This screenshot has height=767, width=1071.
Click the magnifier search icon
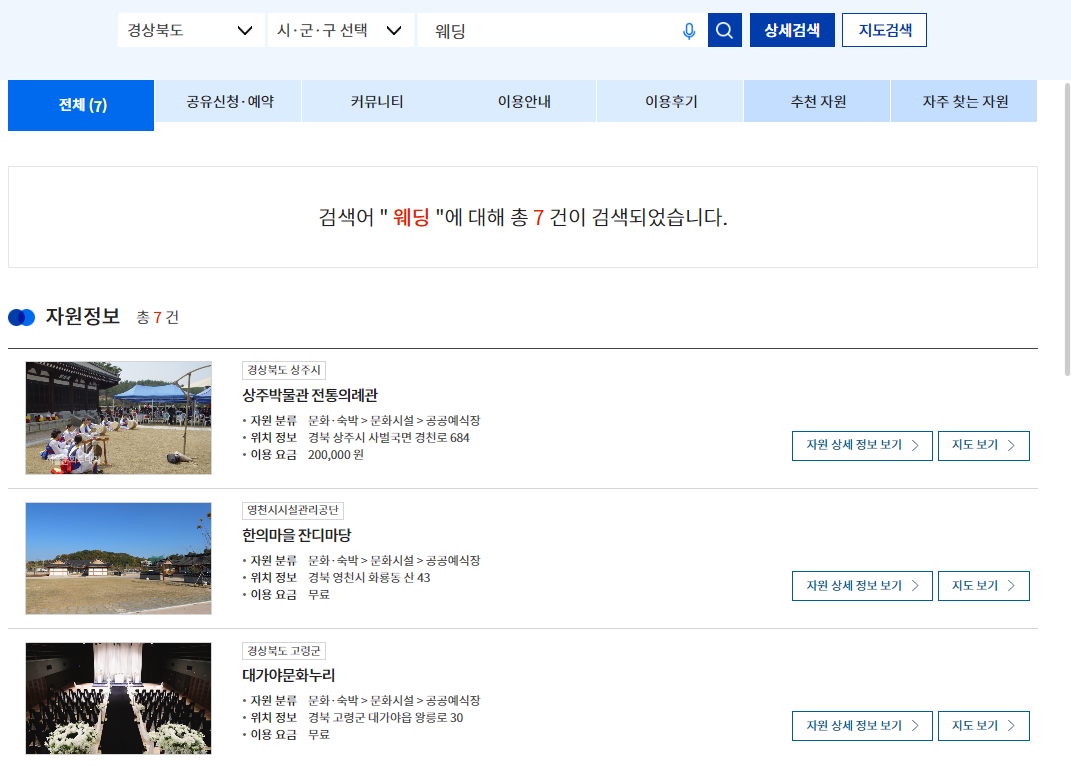coord(724,29)
